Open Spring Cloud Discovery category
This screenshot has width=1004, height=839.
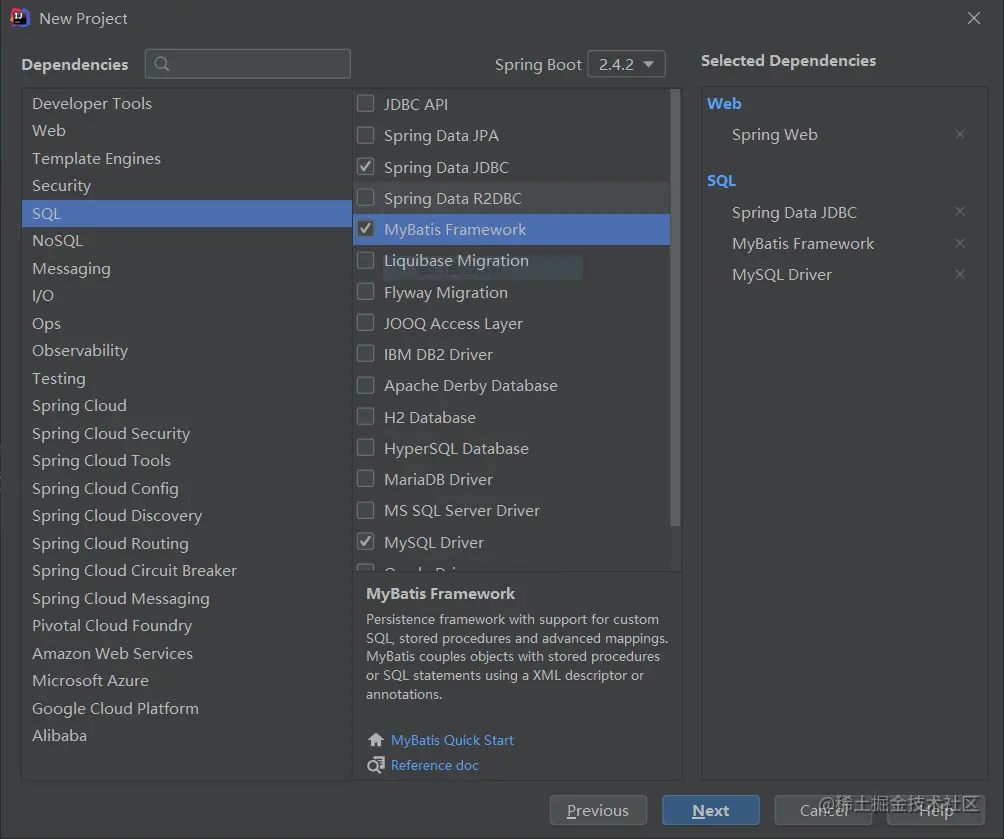(186, 516)
